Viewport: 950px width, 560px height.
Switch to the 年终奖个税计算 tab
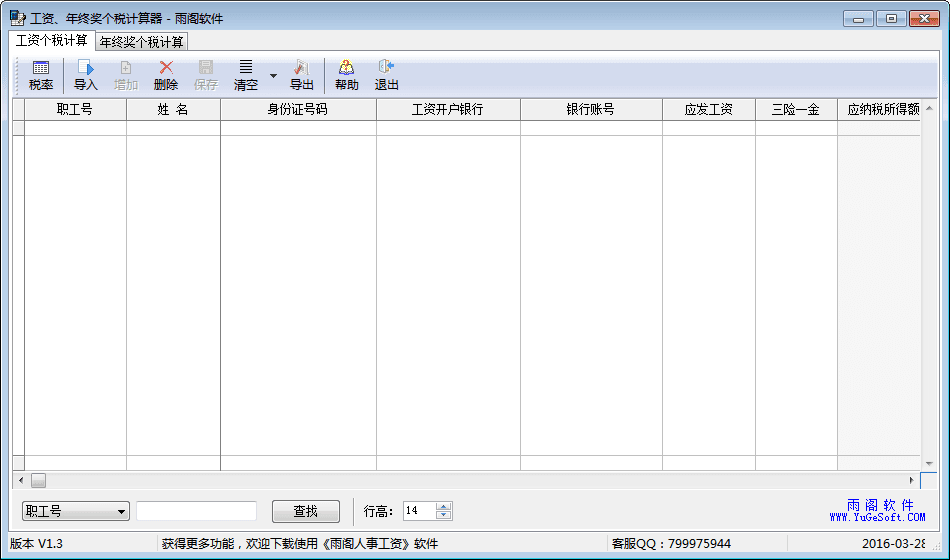[x=142, y=41]
